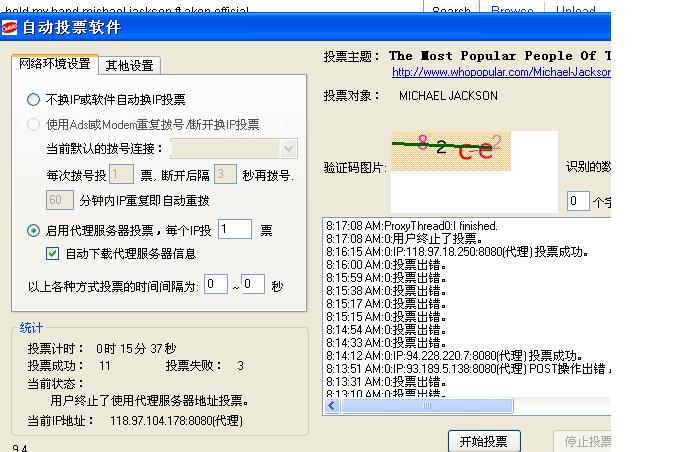683x452 pixels.
Task: Select 启用代理服务器投票 radio option
Action: tap(34, 230)
